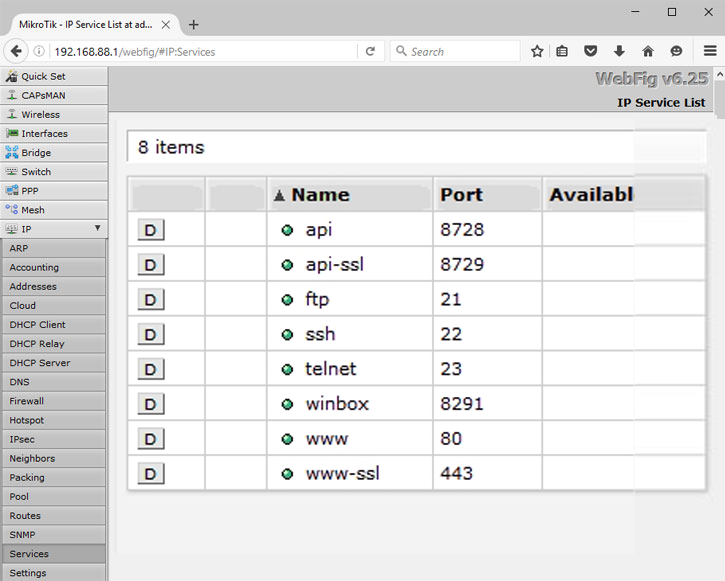Disable the ftp service with D button
Image resolution: width=725 pixels, height=581 pixels.
[151, 300]
